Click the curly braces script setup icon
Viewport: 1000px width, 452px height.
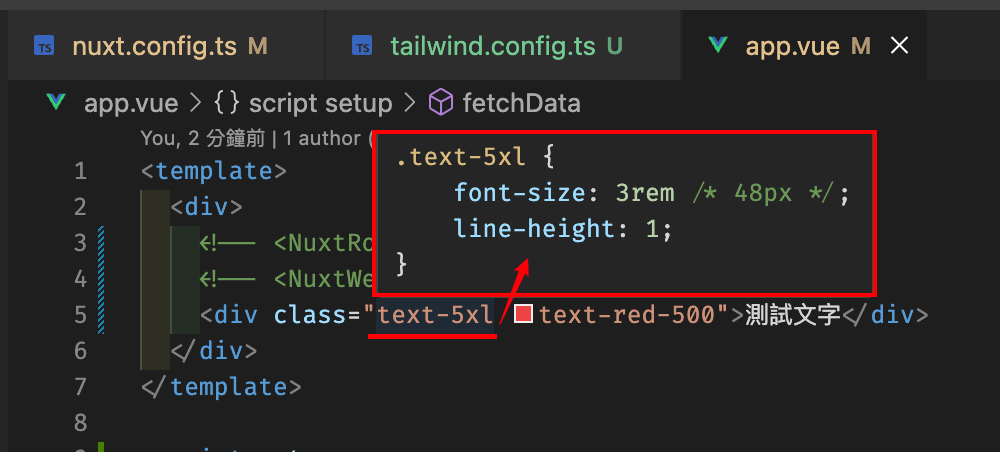(x=226, y=103)
